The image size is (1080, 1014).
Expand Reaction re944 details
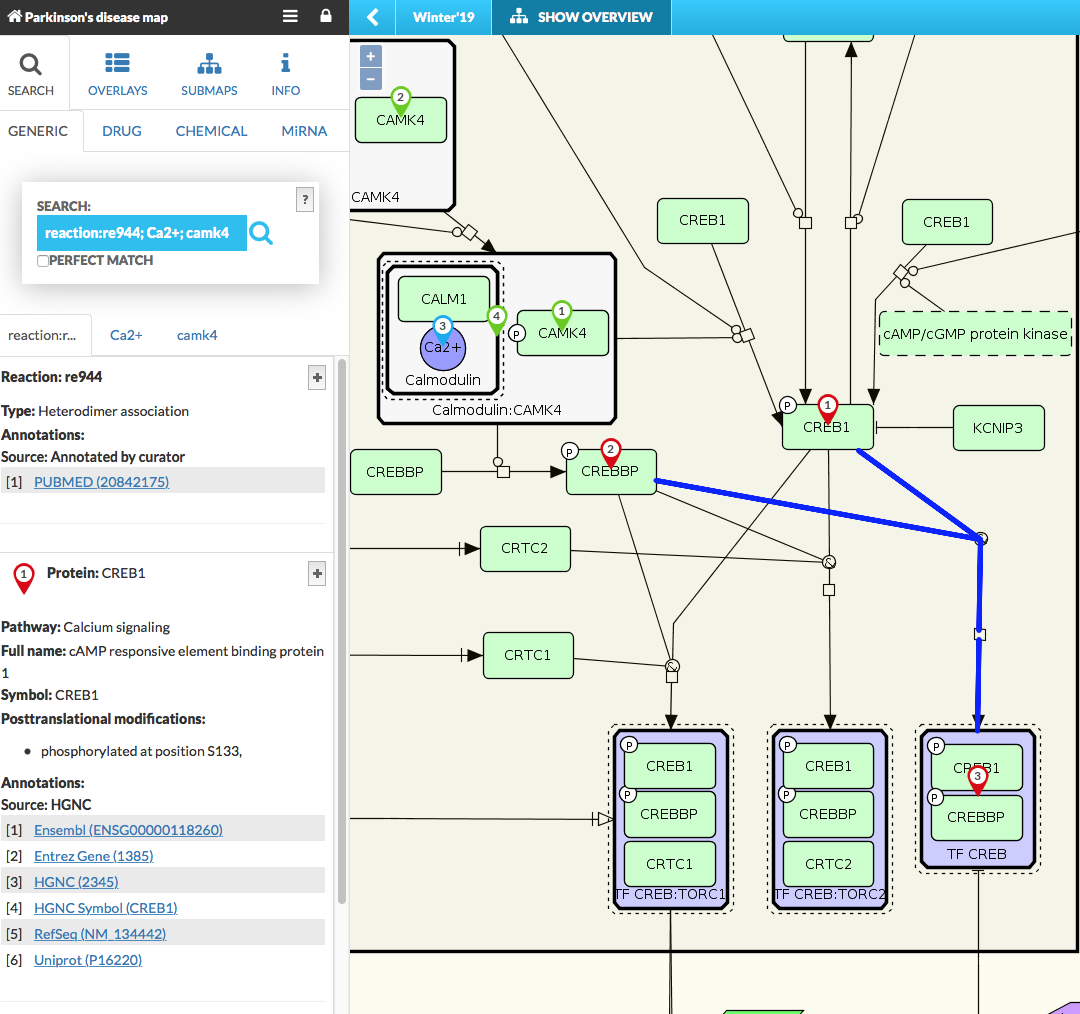(317, 377)
